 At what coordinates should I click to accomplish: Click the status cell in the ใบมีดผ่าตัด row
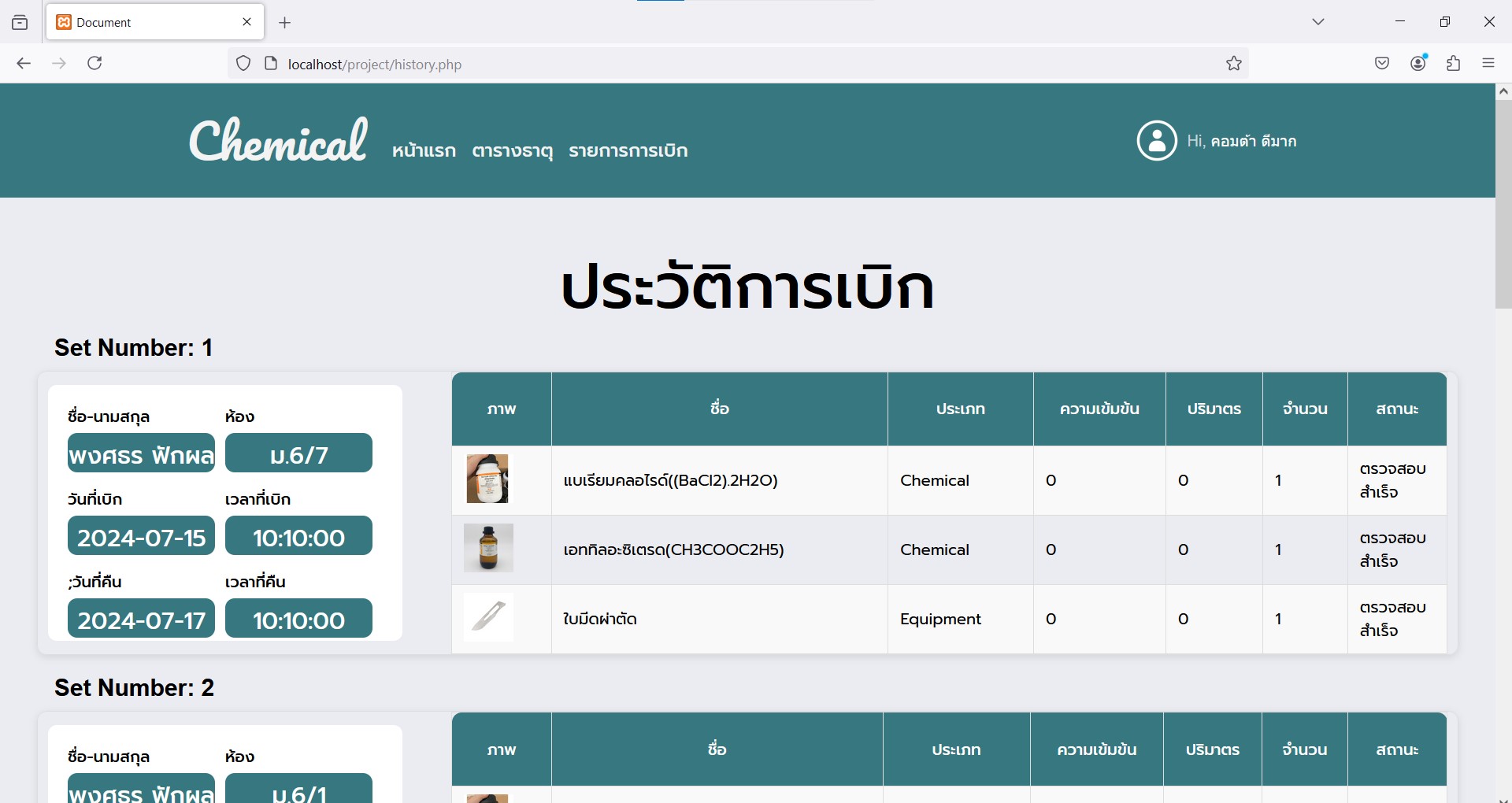click(x=1398, y=619)
